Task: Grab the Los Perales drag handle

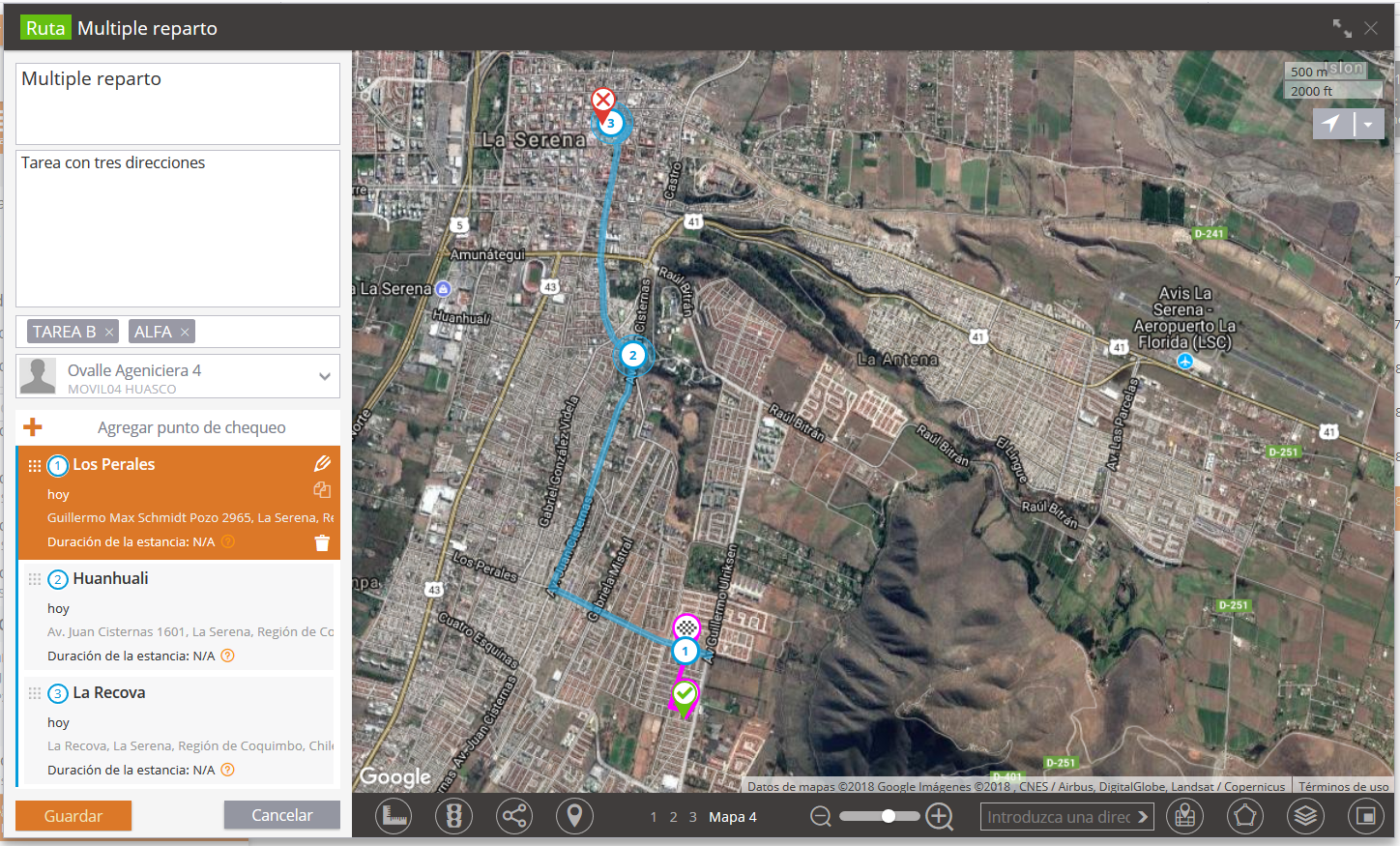Action: (x=35, y=466)
